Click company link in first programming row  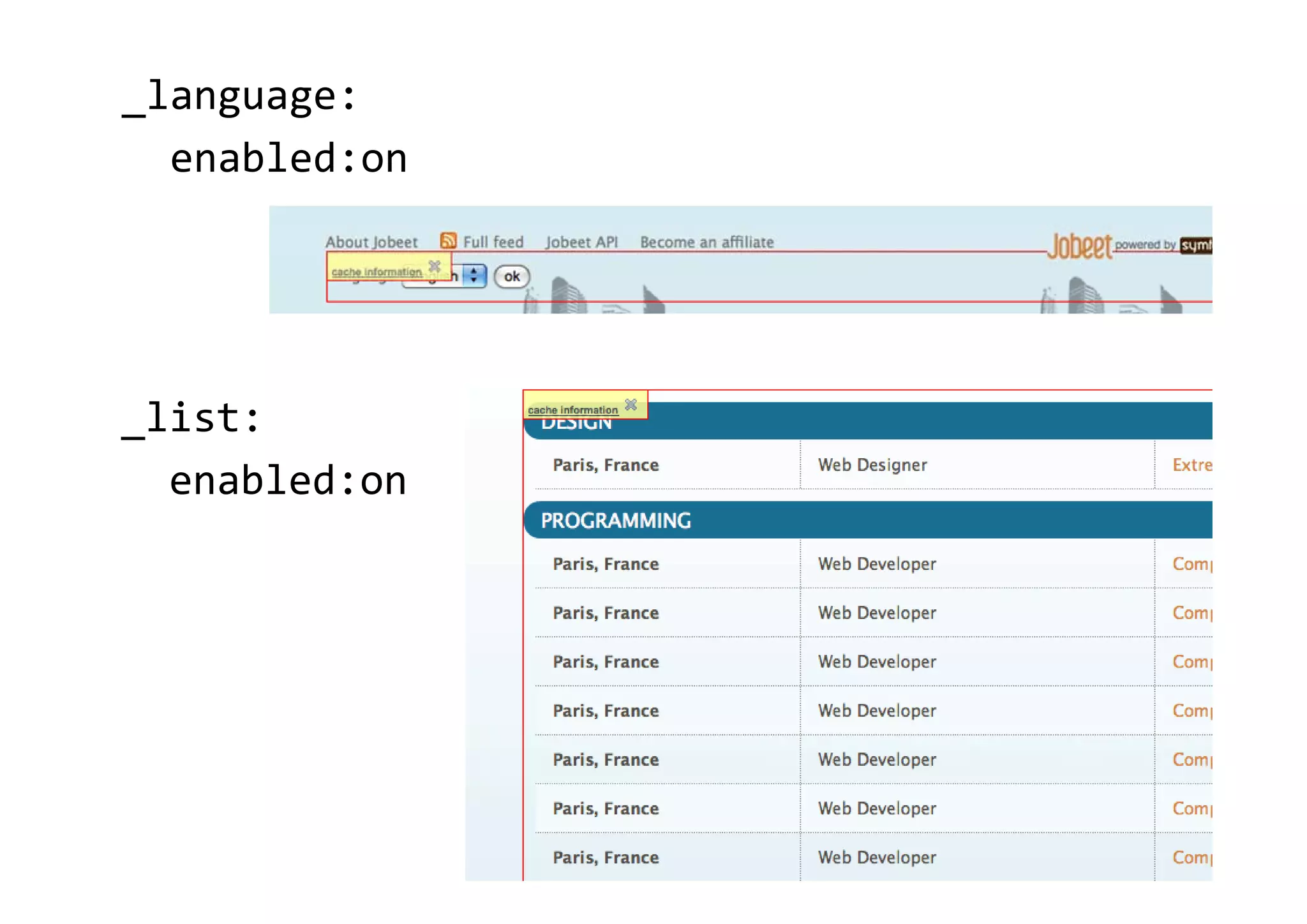(x=1191, y=564)
